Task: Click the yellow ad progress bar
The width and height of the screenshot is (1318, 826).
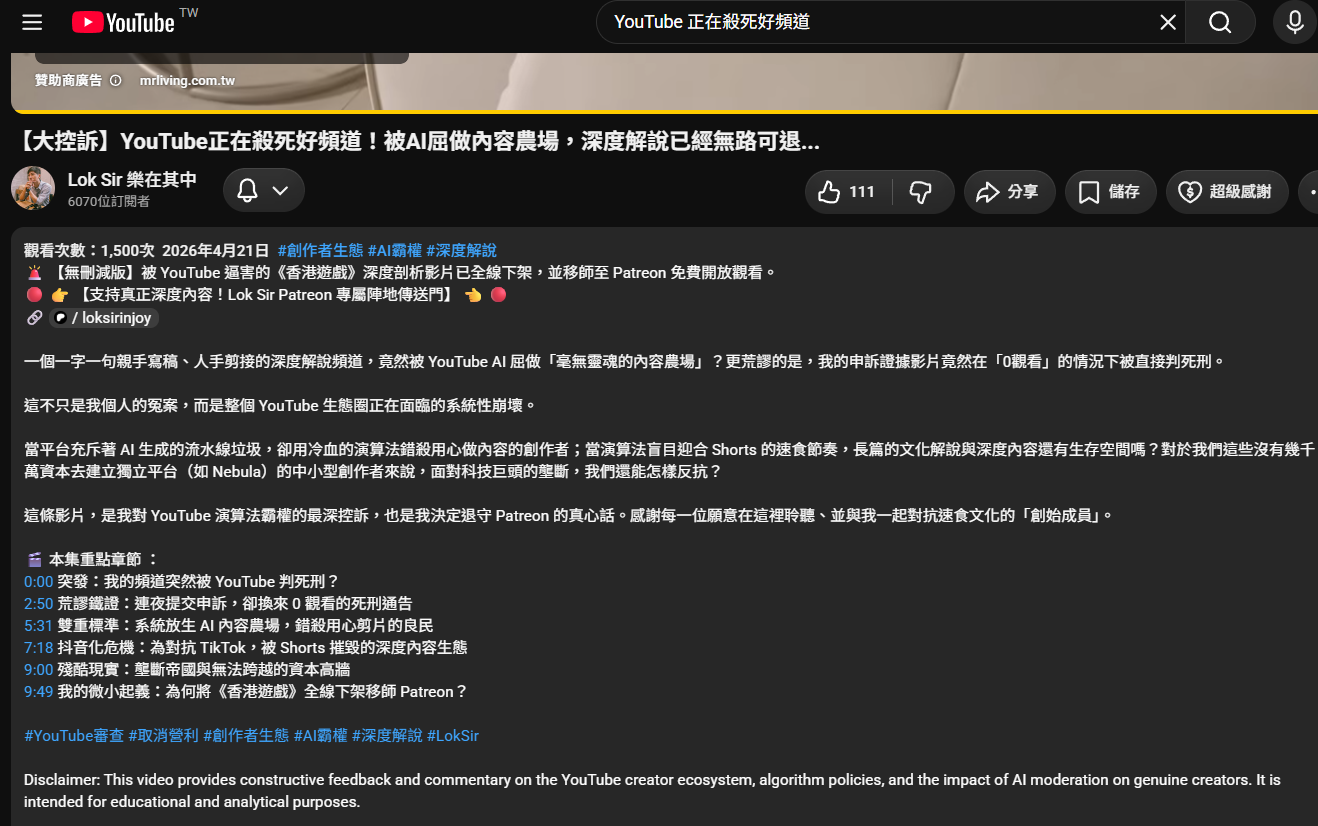Action: [x=664, y=111]
